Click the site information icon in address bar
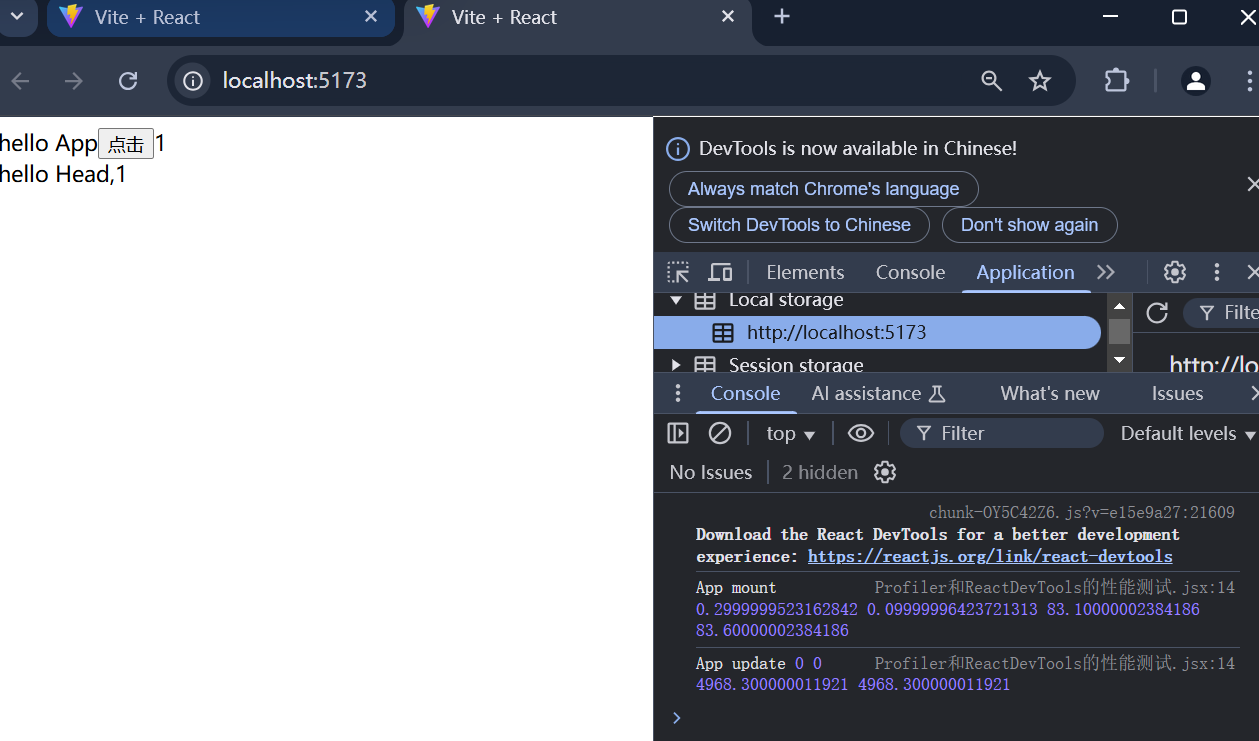Screen dimensions: 1259x741 (193, 81)
